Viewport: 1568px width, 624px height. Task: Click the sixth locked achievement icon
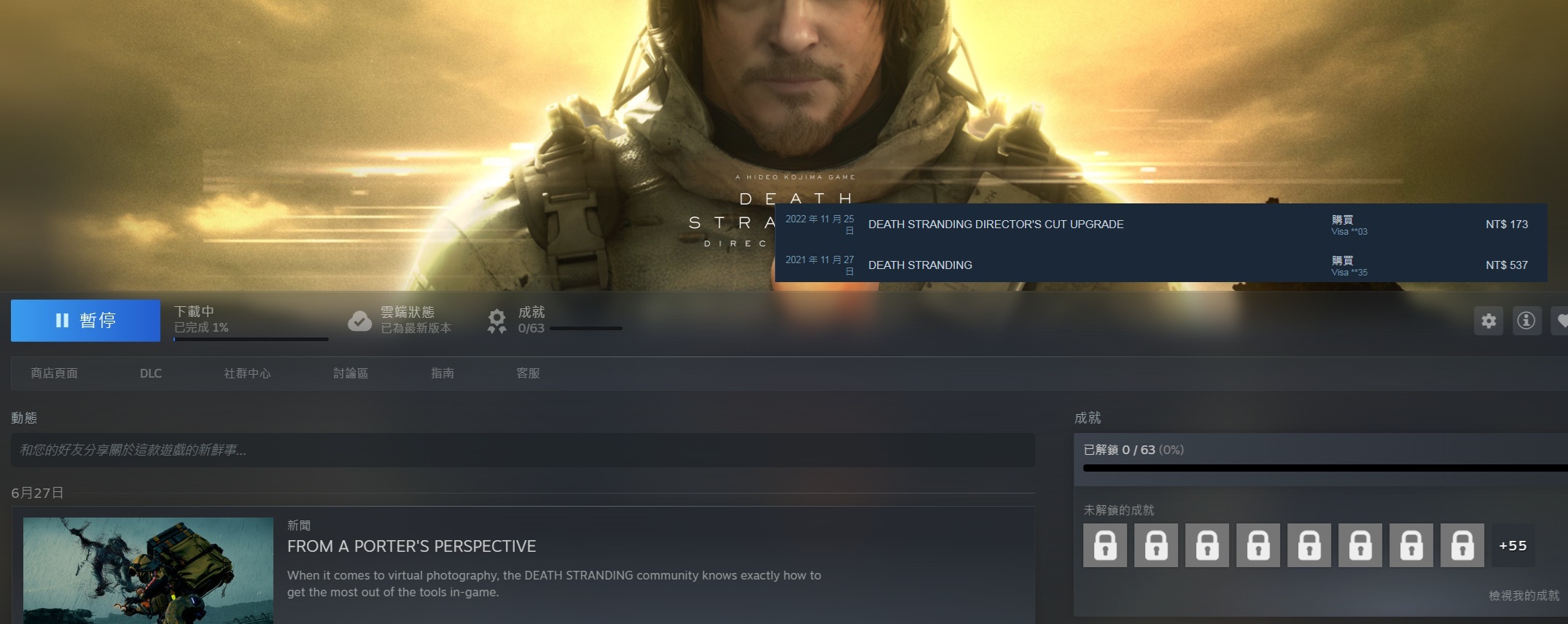point(1360,545)
